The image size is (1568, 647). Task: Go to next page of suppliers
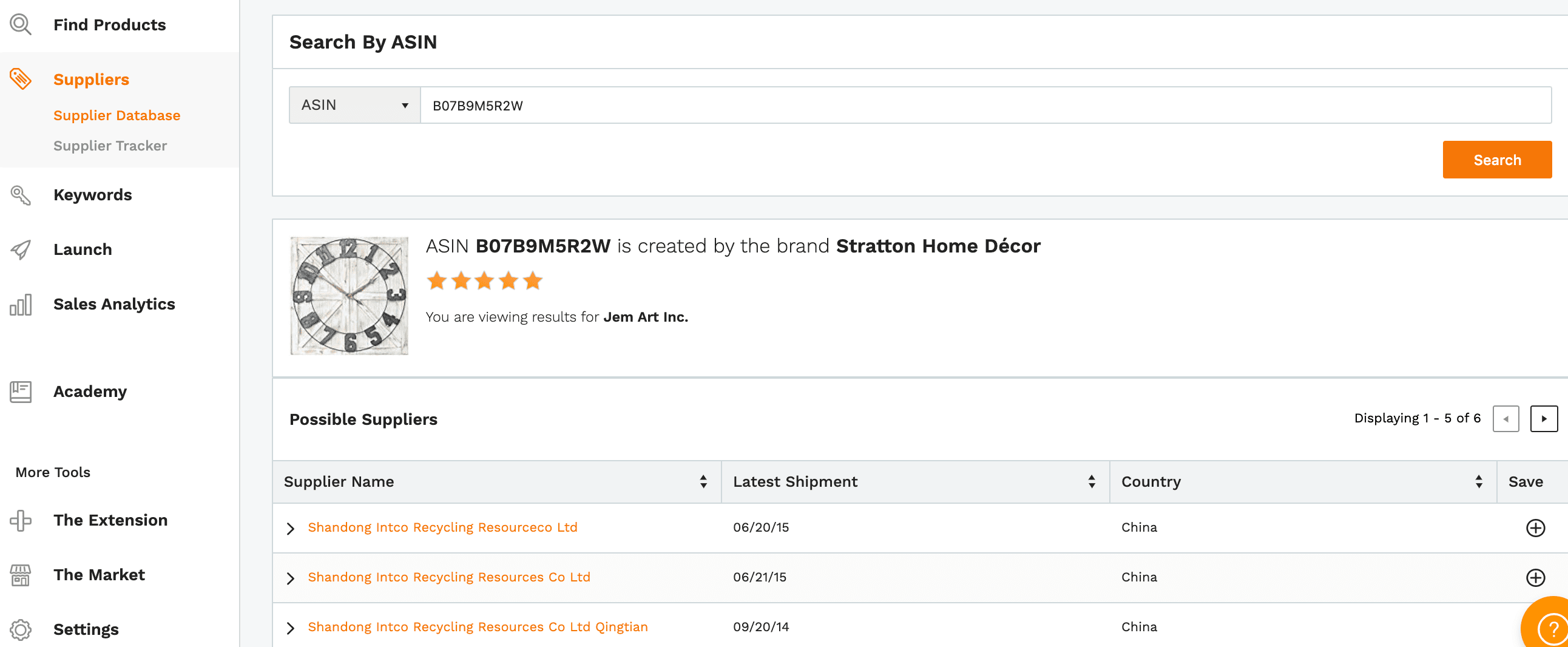tap(1544, 419)
